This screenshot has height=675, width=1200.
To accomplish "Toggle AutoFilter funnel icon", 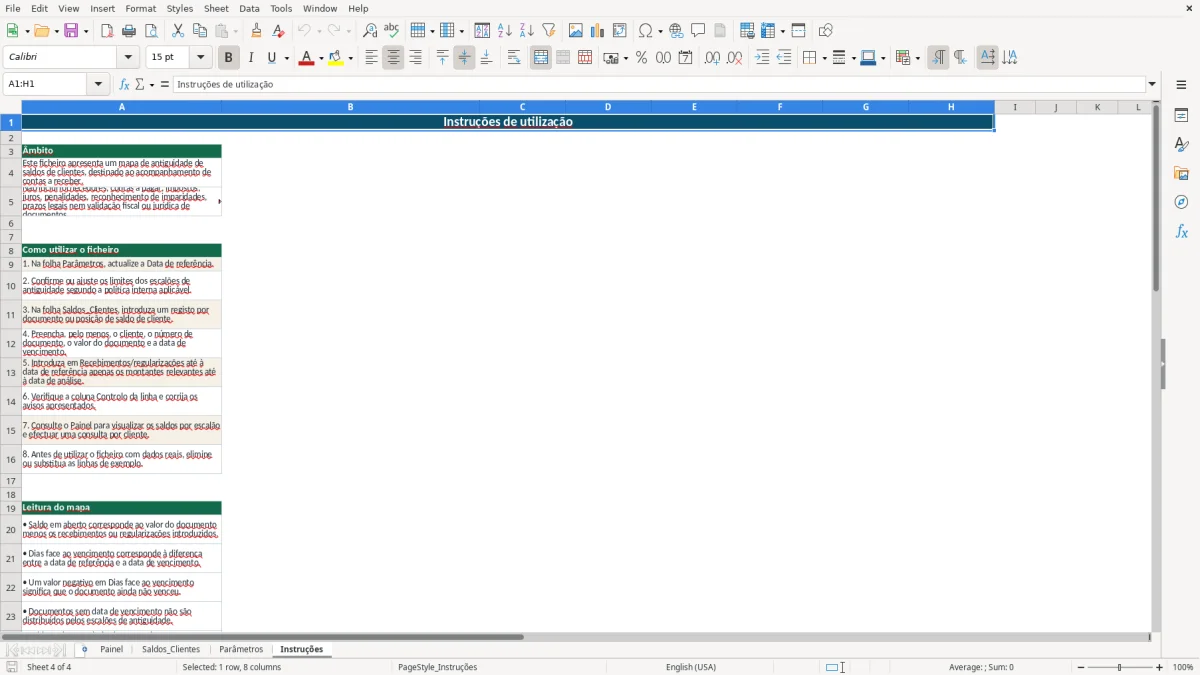I will tap(549, 31).
